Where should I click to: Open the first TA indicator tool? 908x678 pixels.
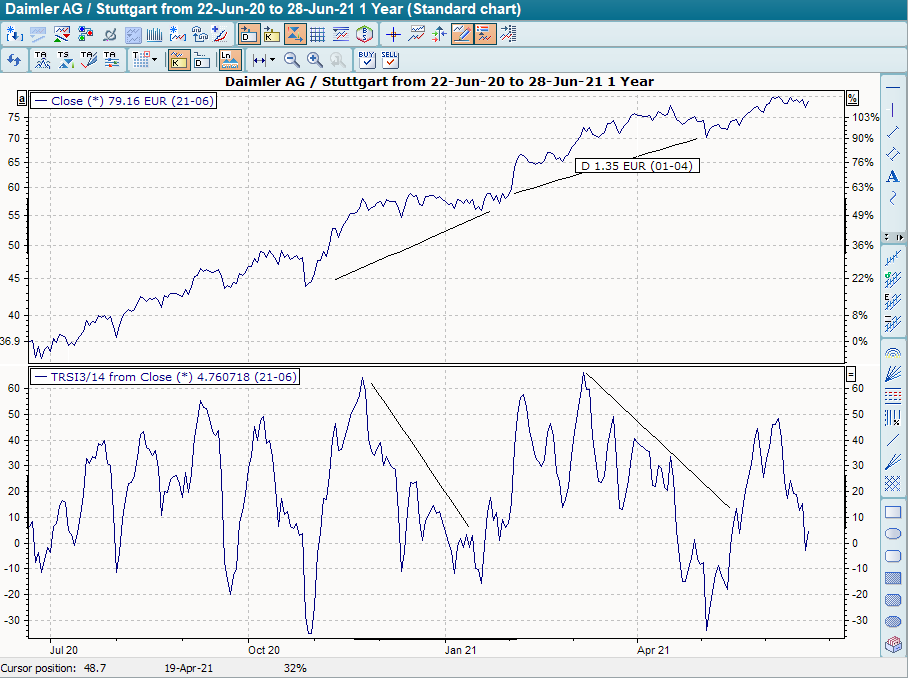[41, 59]
